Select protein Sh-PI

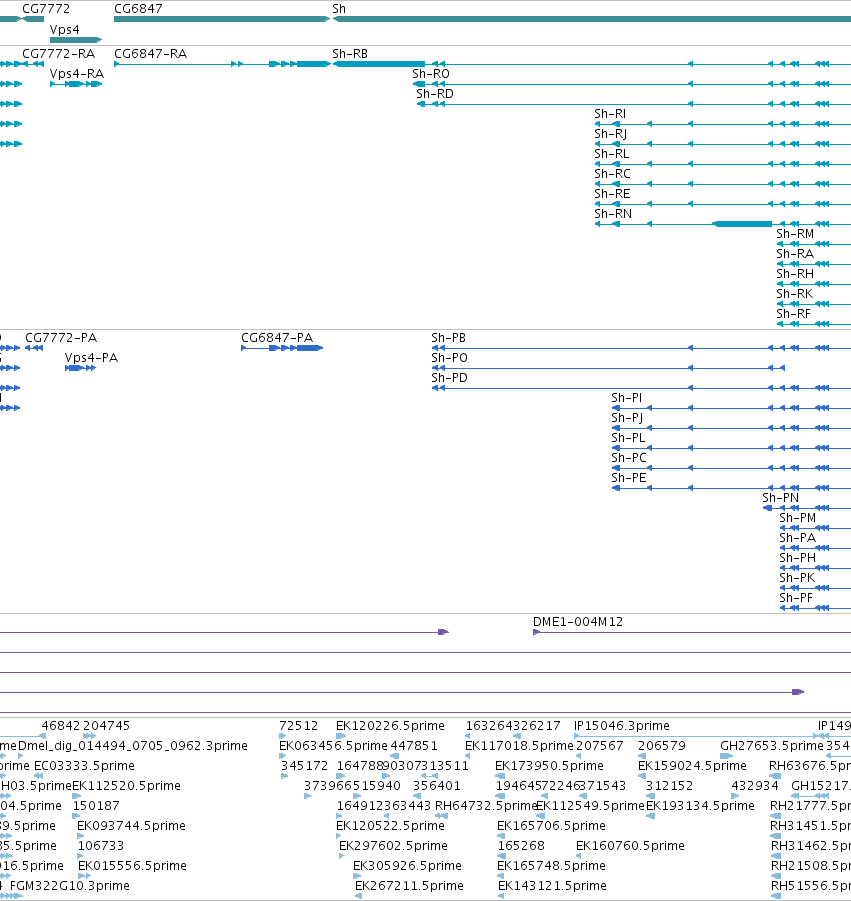click(627, 398)
